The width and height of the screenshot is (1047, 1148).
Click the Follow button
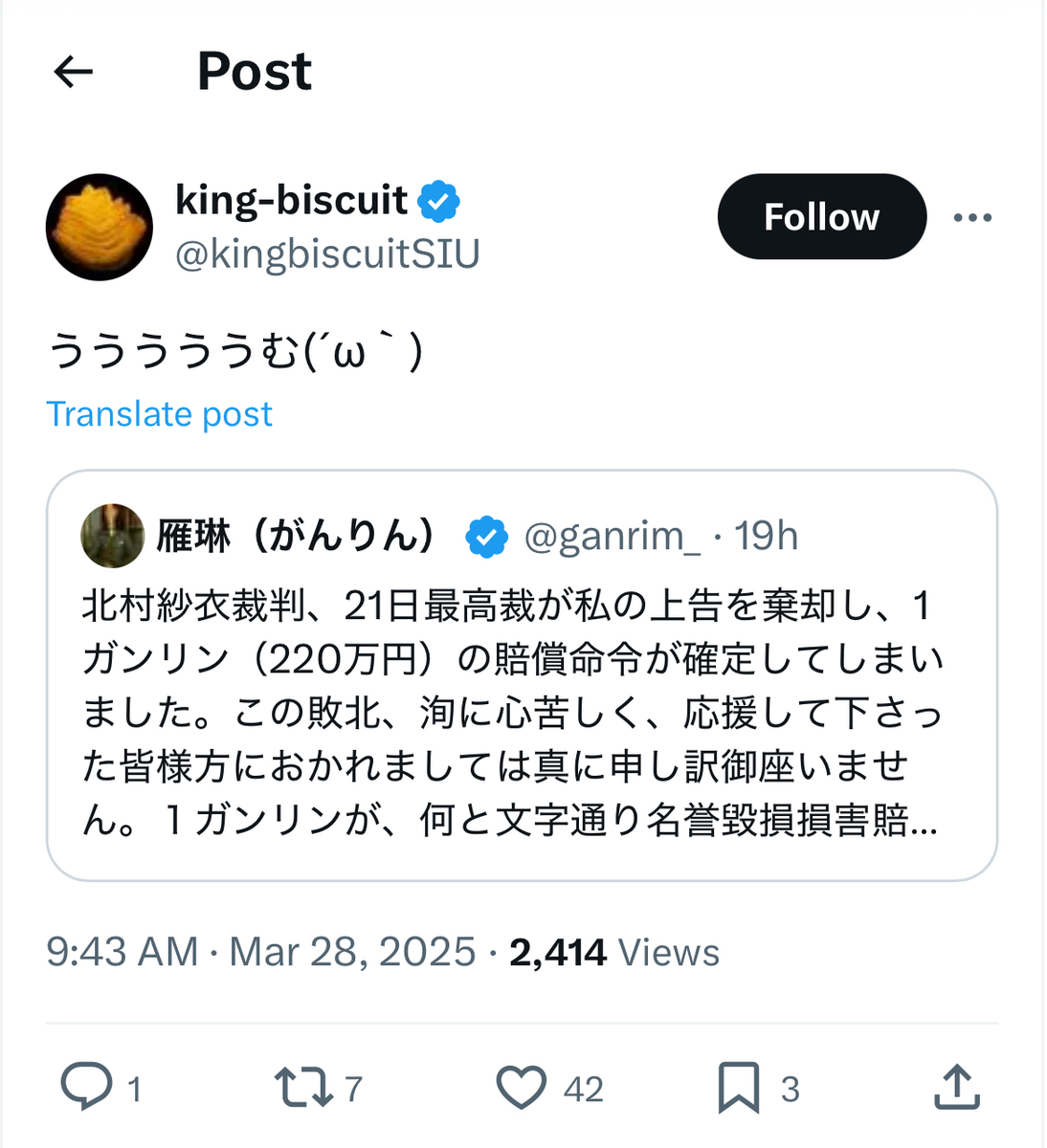tap(821, 217)
